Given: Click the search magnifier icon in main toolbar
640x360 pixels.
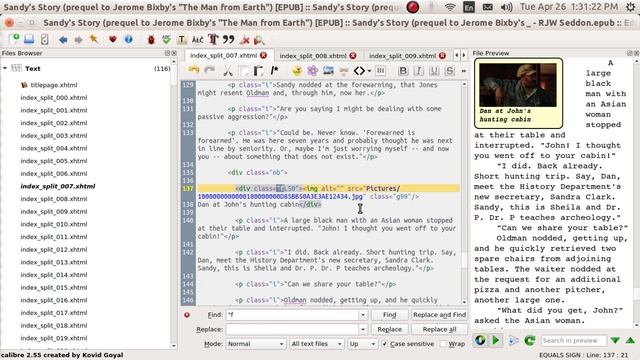Looking at the screenshot, I should (259, 40).
